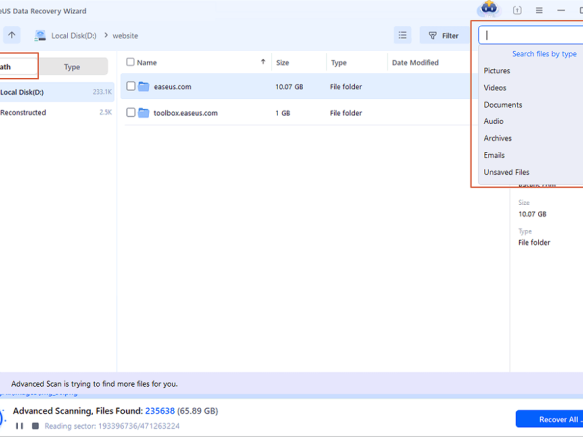This screenshot has width=583, height=437.
Task: Click the easeus.com folder icon
Action: pyautogui.click(x=144, y=87)
